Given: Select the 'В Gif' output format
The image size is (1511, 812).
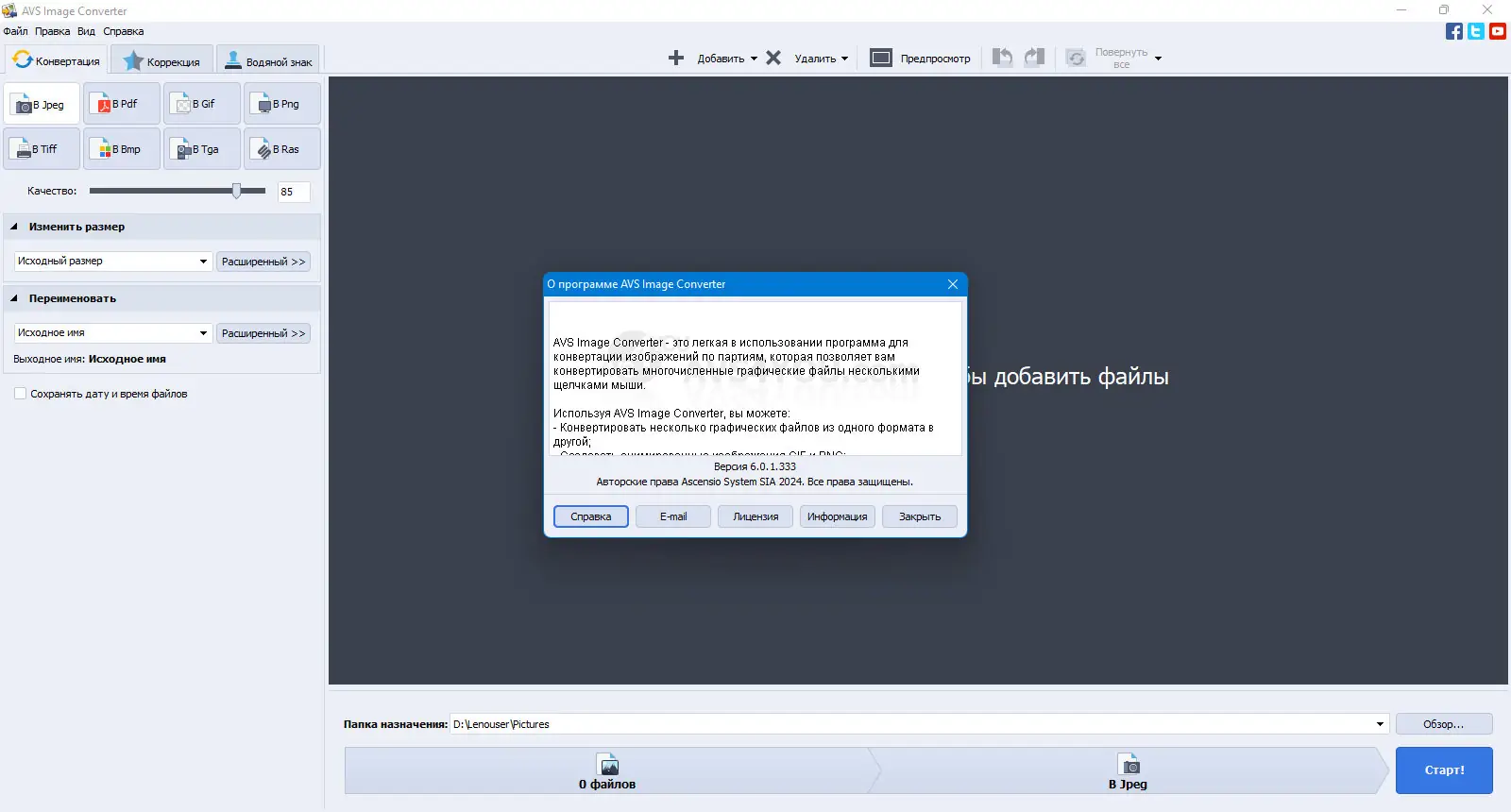Looking at the screenshot, I should pos(202,104).
